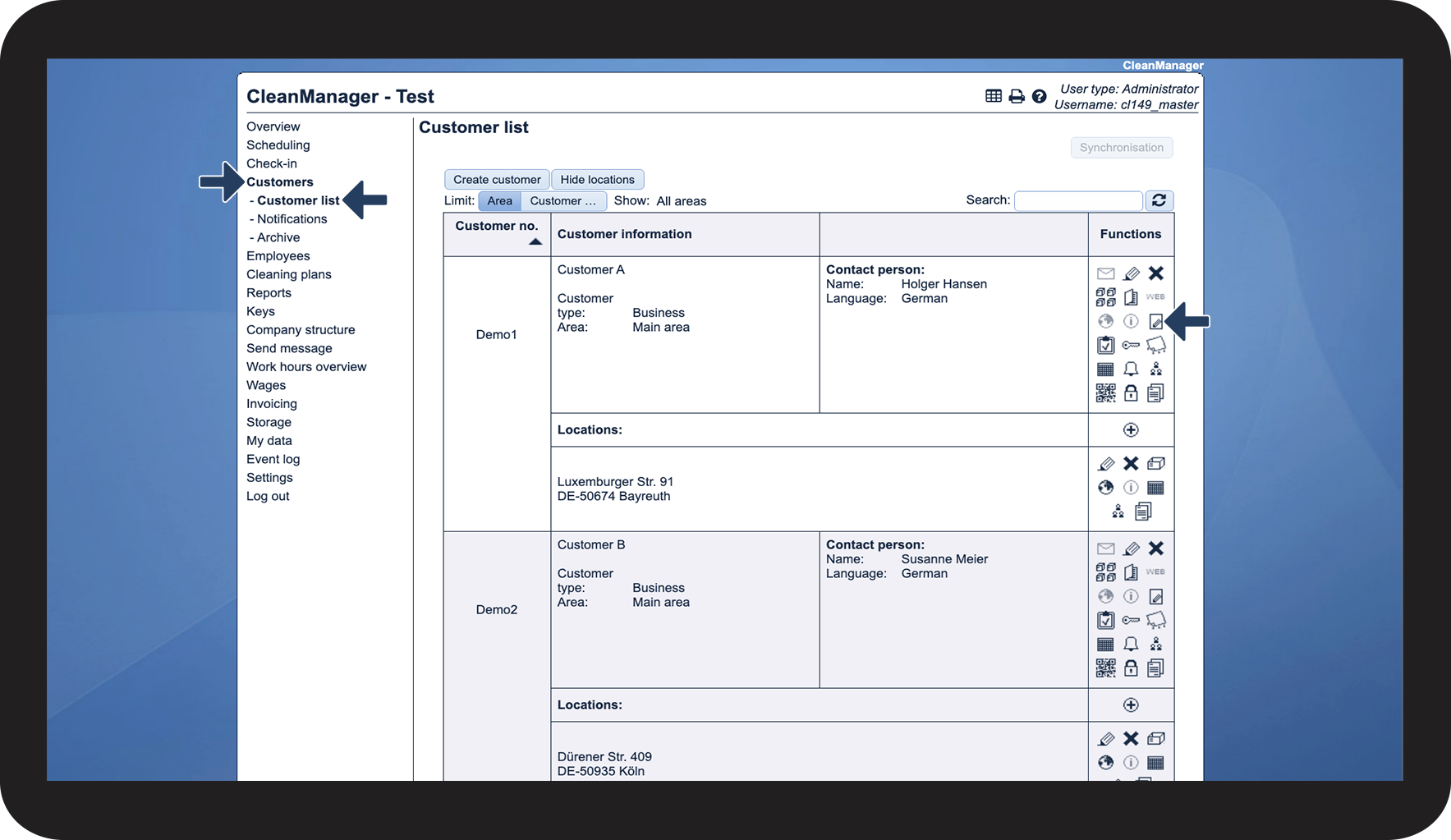Click the key icon for Customer A

(x=1132, y=345)
